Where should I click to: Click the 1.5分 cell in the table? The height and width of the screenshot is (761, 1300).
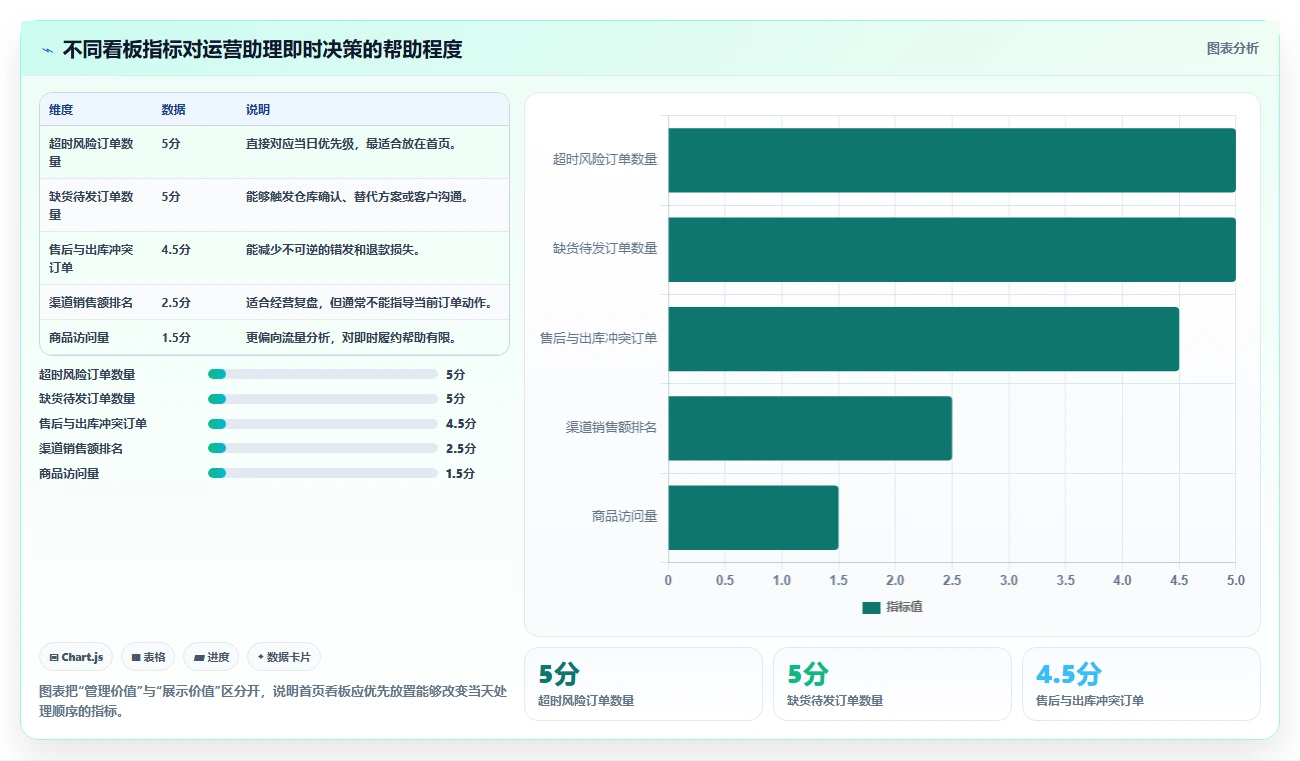pyautogui.click(x=176, y=337)
